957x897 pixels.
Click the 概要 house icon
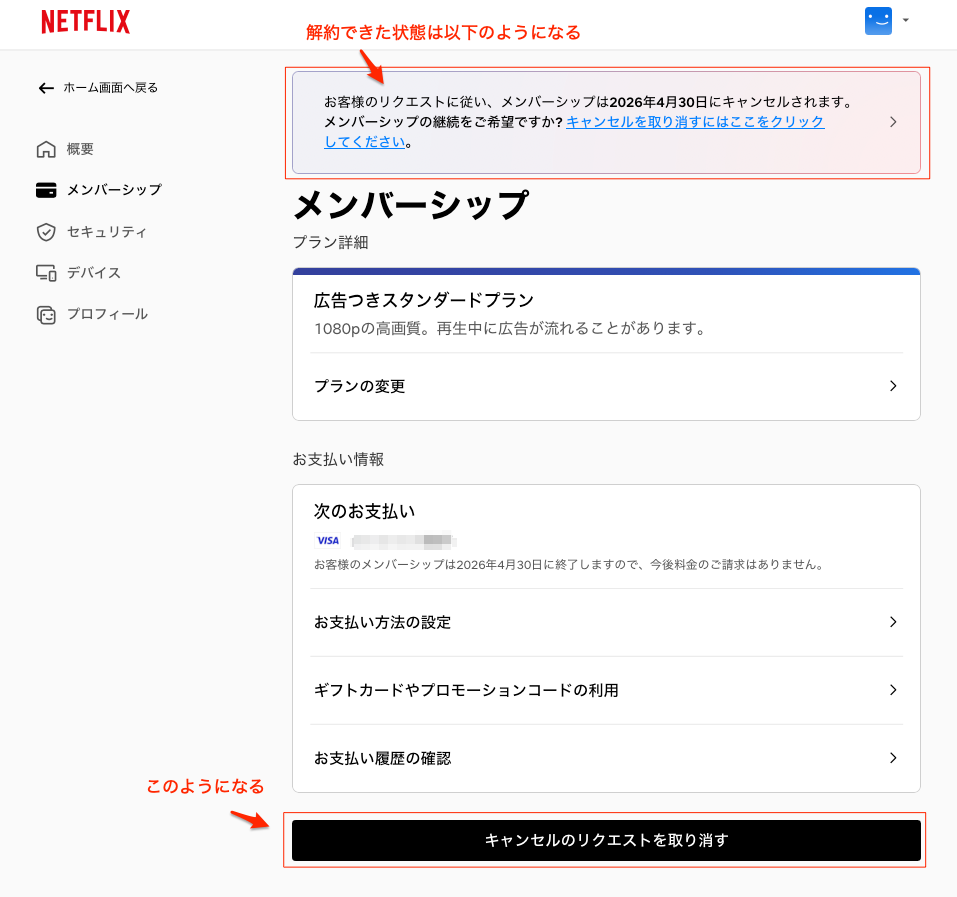[46, 150]
